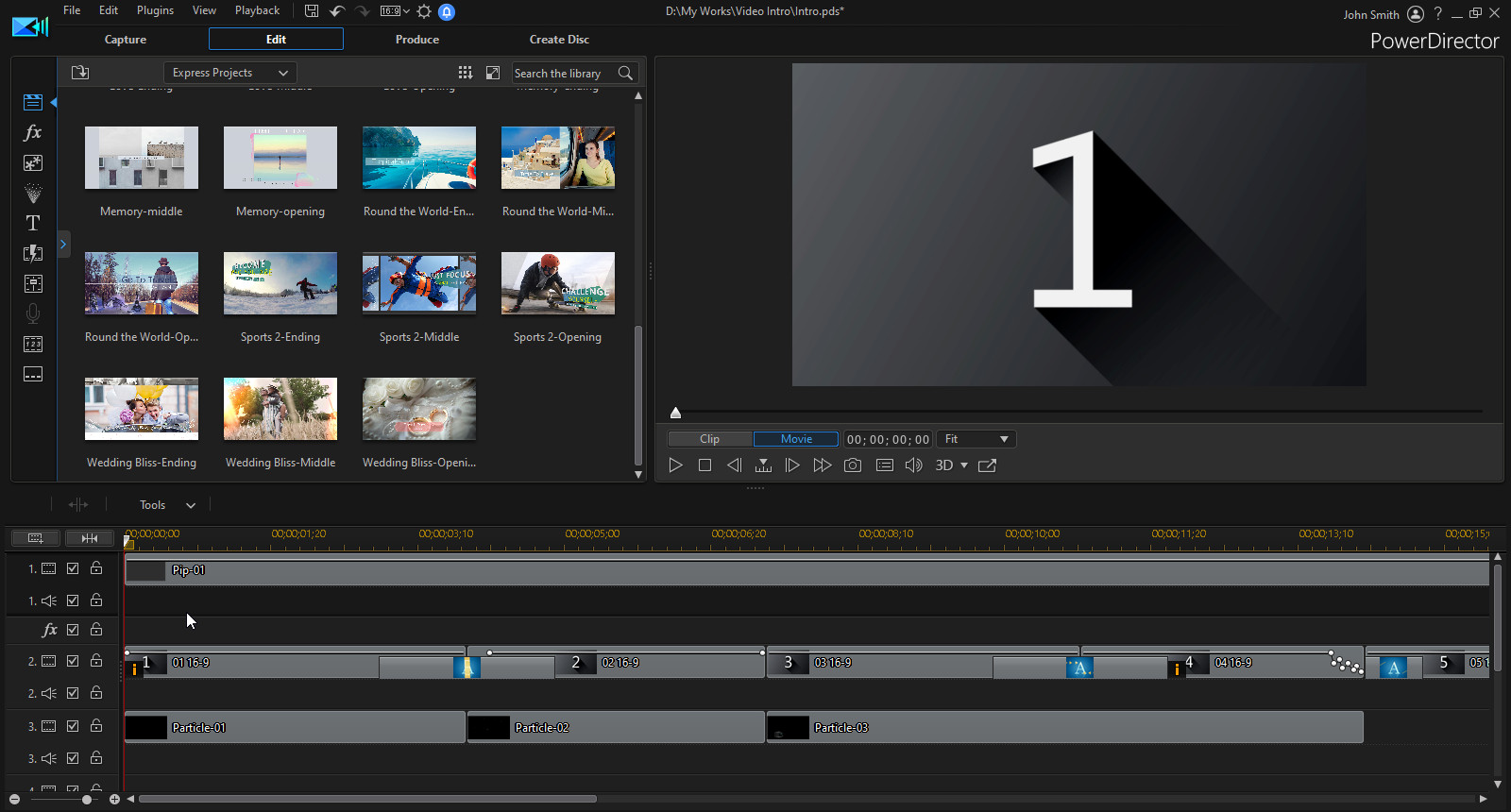Switch to the Produce tab

(x=417, y=40)
